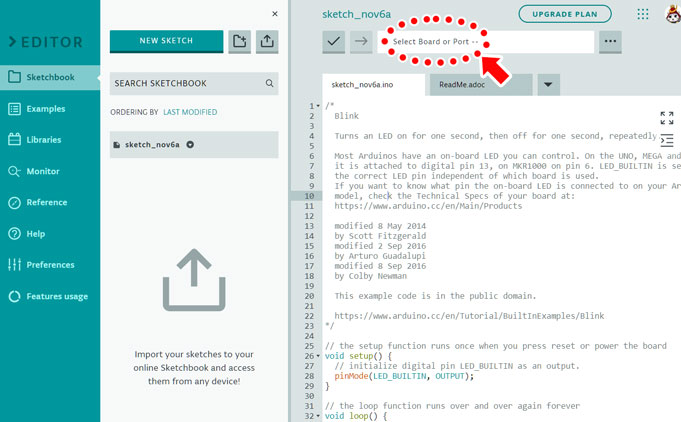Click the large import upload illustration
Screen dimensions: 681x422
[194, 280]
